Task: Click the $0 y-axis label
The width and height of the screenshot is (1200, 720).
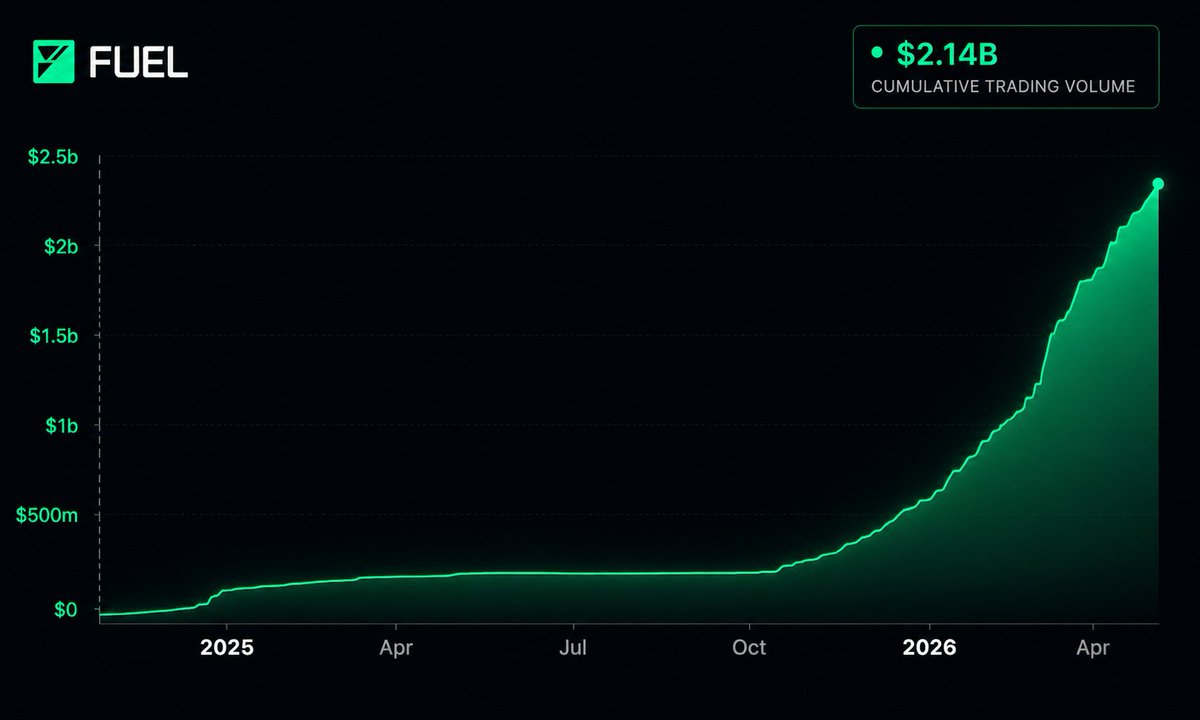Action: 67,609
